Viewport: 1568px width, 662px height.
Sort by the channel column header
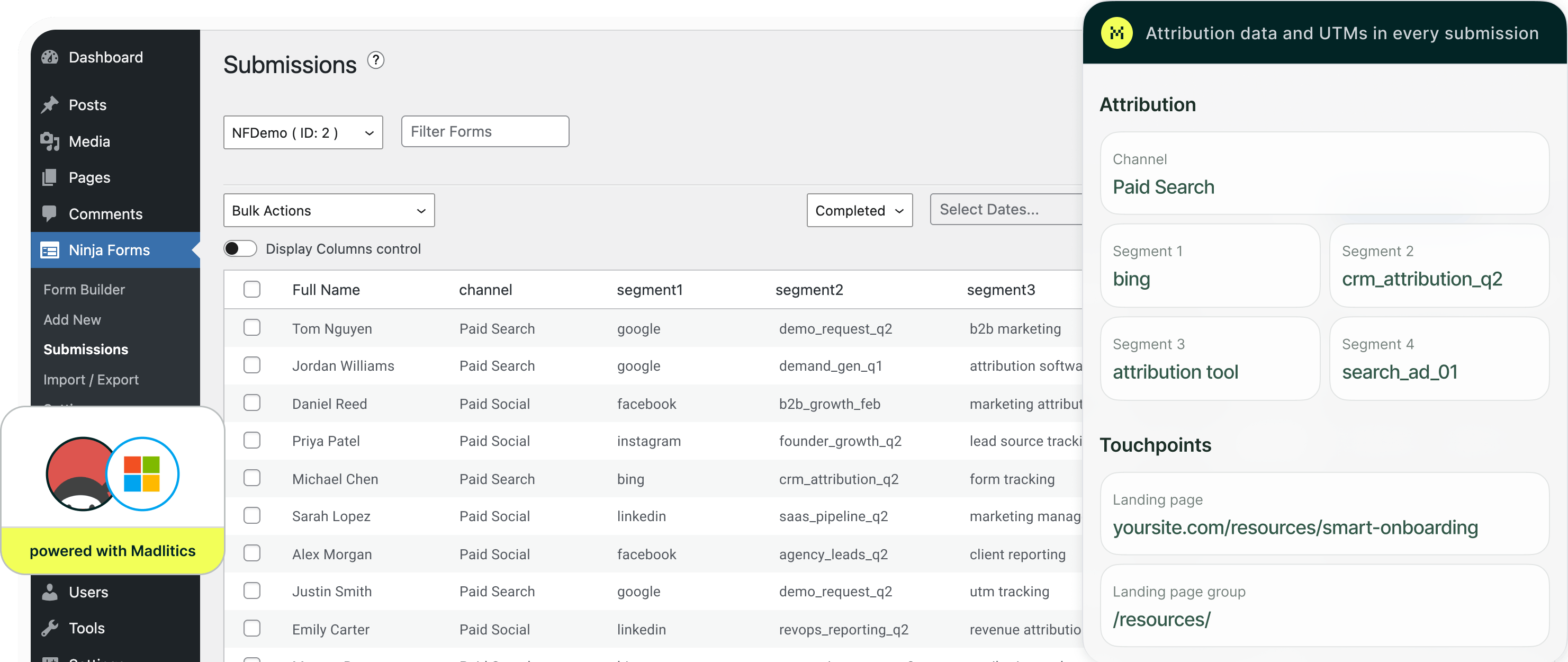pos(485,290)
